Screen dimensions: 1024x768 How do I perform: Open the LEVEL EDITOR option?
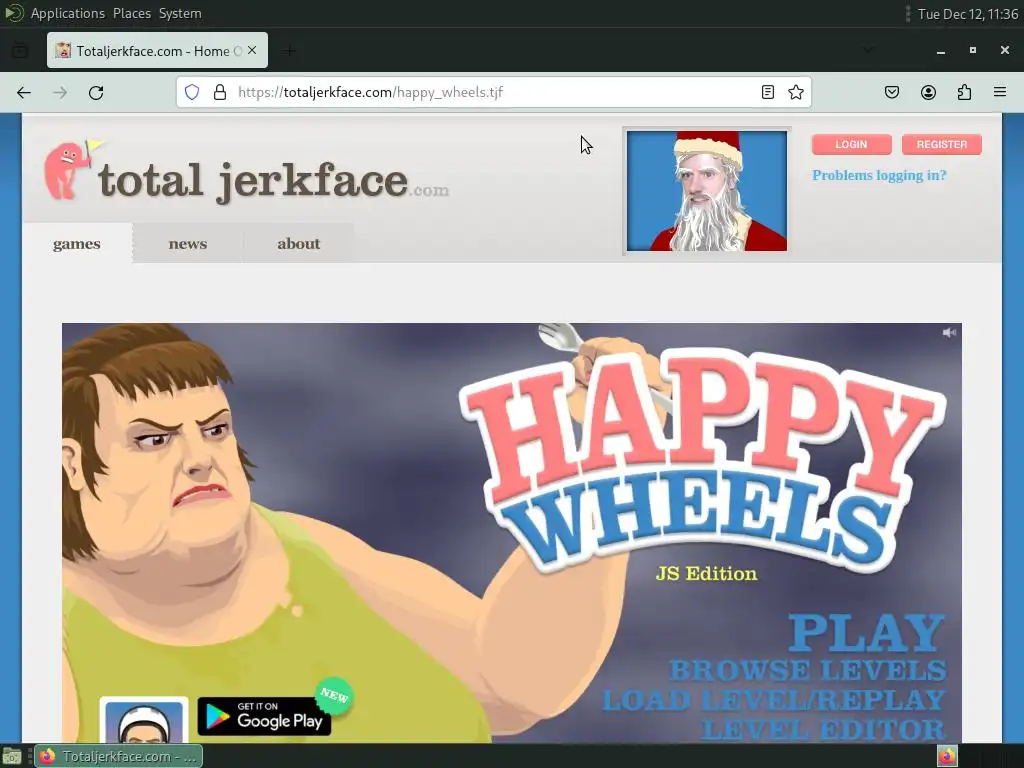[x=824, y=729]
